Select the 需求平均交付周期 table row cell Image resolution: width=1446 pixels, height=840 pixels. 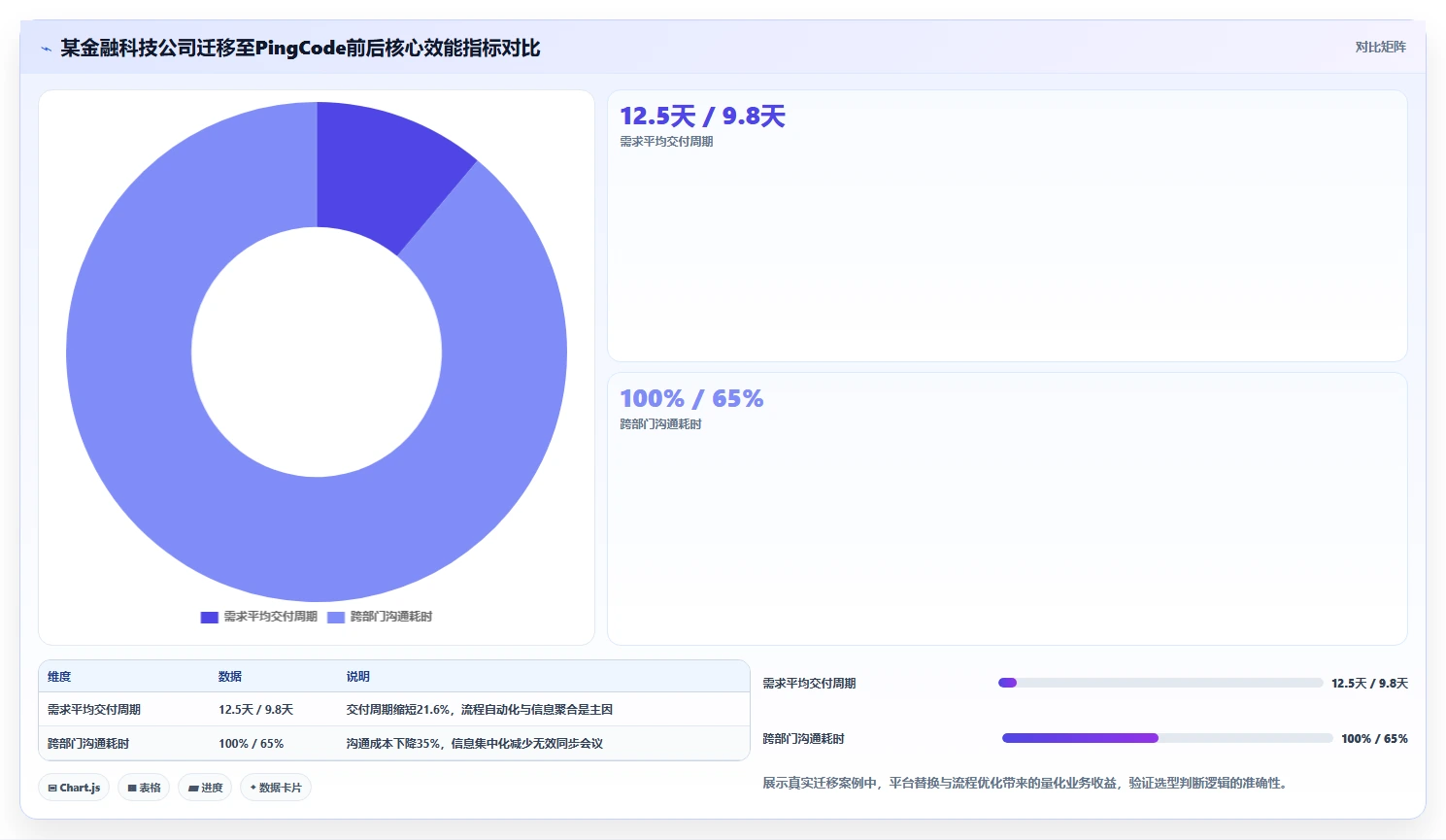94,710
